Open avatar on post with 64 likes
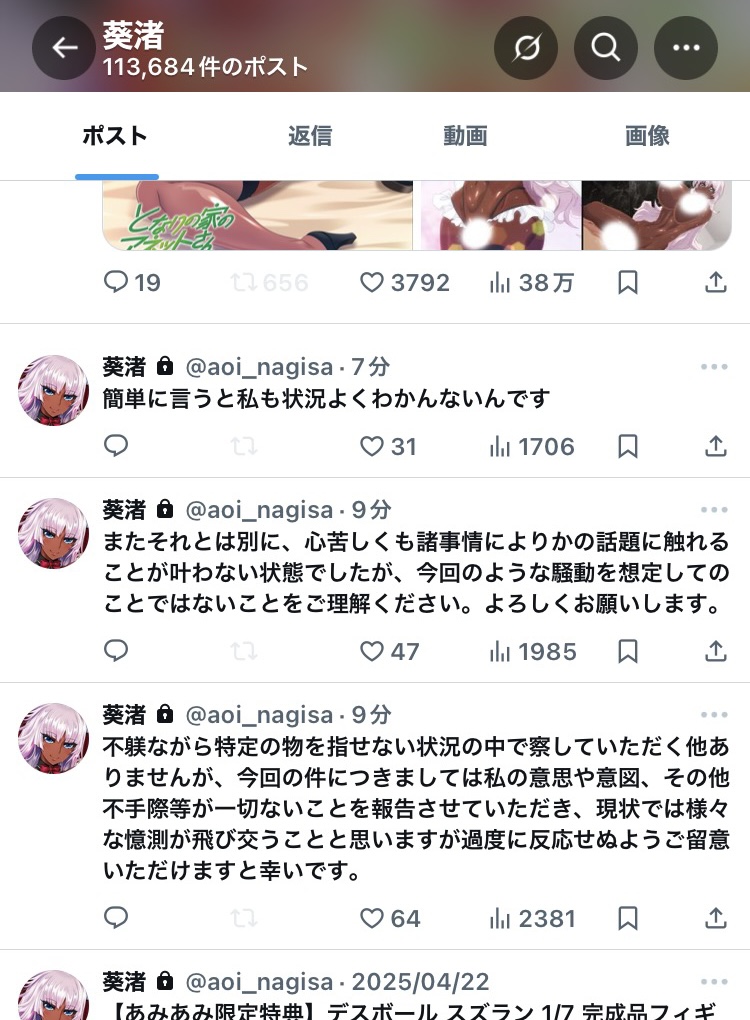The width and height of the screenshot is (750, 1020). tap(53, 738)
